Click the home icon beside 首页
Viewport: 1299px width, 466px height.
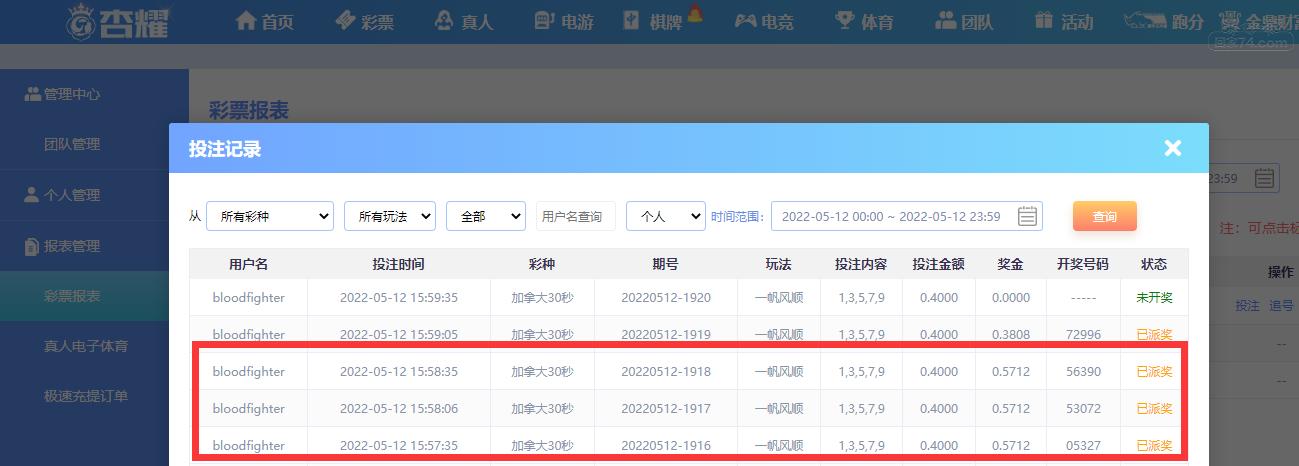click(x=246, y=21)
